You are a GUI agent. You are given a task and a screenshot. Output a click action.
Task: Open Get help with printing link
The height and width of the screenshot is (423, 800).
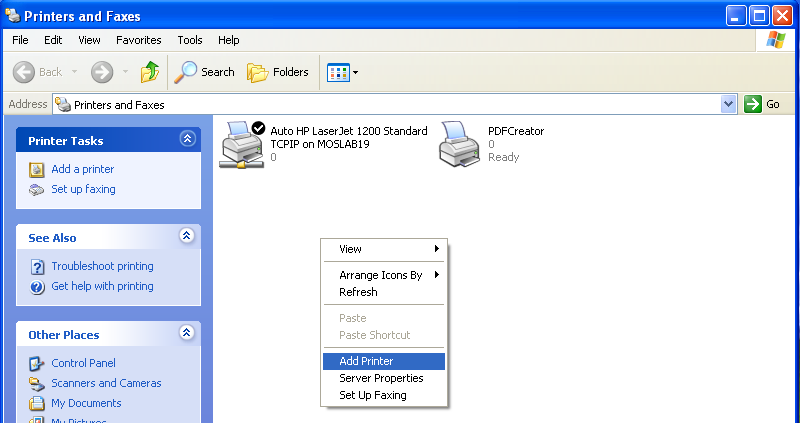tap(102, 286)
